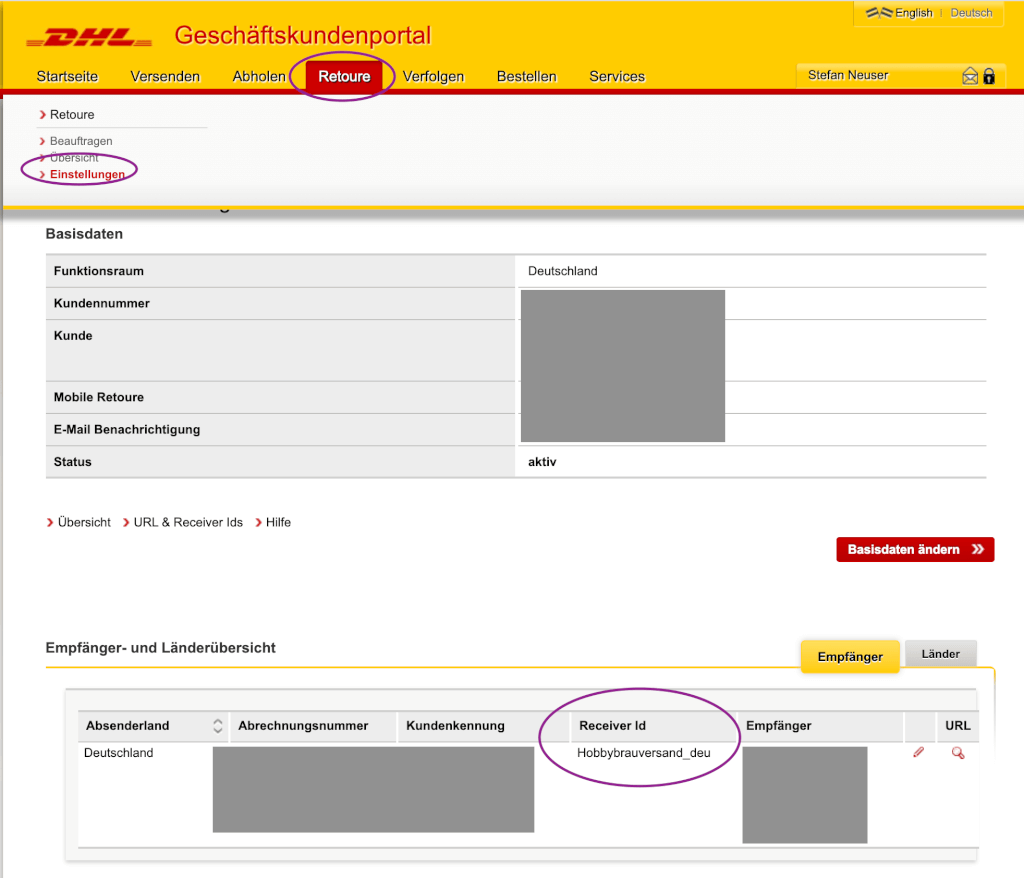Switch language to Deutsch

971,13
